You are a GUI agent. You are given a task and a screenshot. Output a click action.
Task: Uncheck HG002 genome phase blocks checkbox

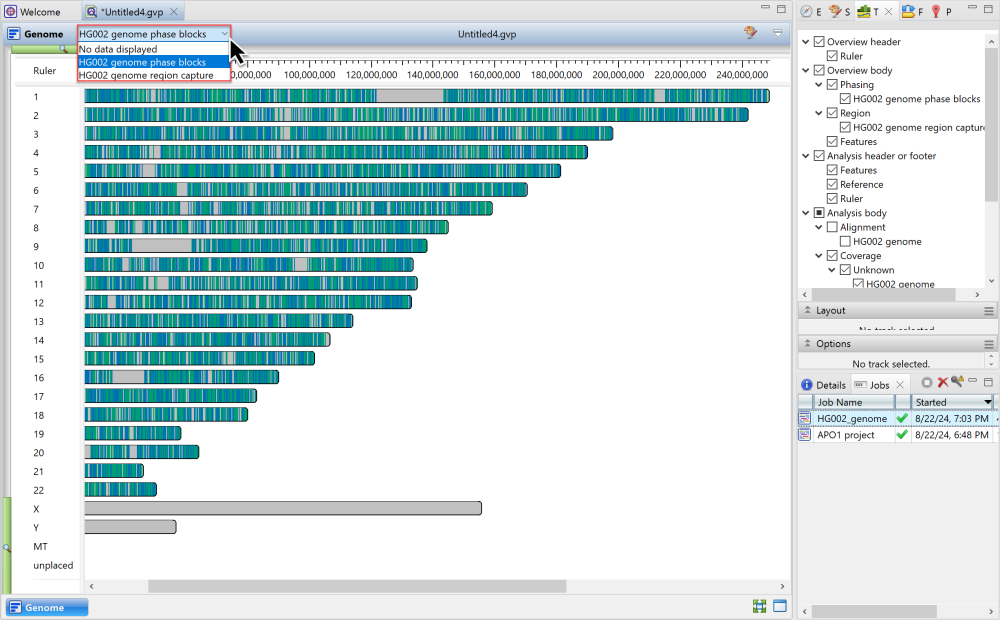tap(846, 99)
